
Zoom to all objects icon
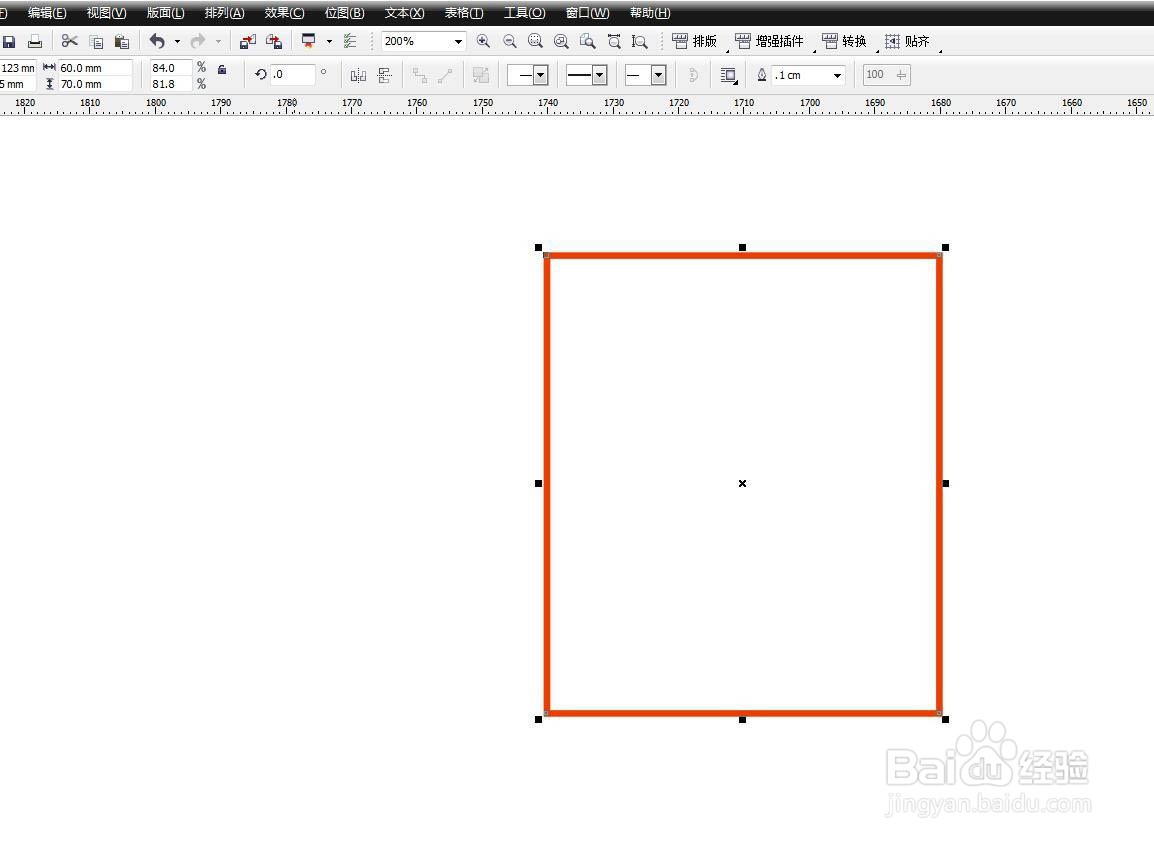pos(561,41)
